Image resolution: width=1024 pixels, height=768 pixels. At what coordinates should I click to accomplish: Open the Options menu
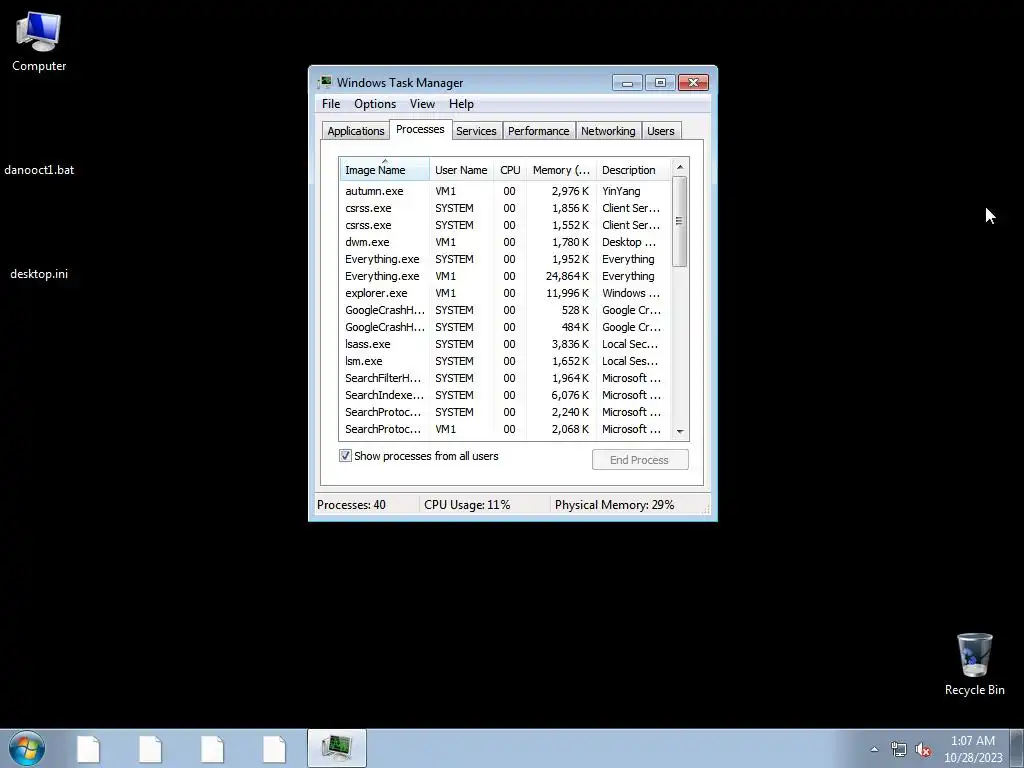[375, 104]
